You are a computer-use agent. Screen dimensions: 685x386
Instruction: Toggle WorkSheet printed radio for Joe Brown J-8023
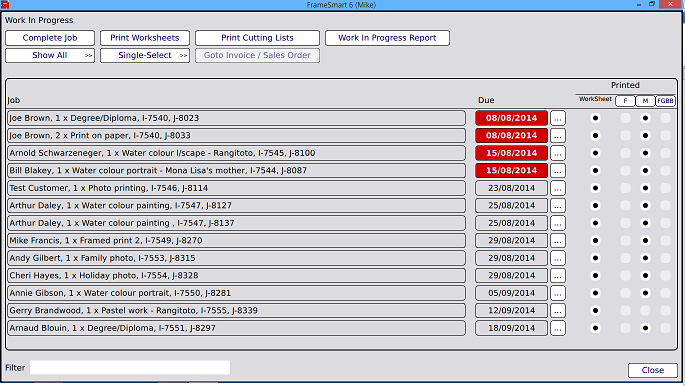(x=595, y=118)
